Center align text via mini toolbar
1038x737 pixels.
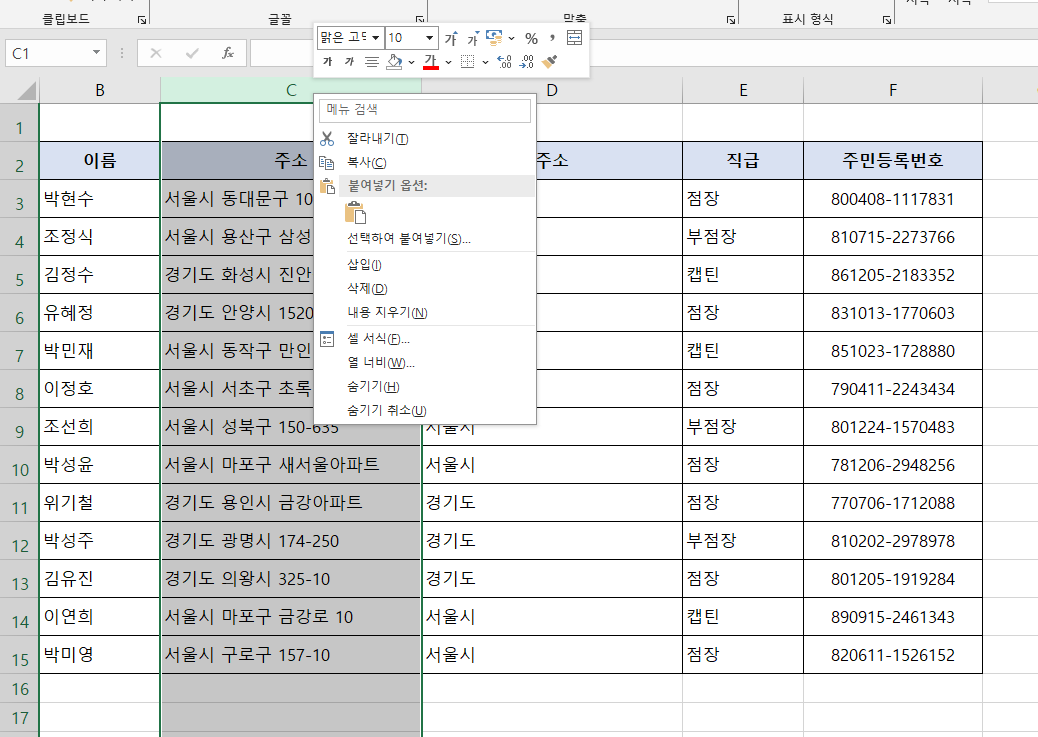pos(372,62)
